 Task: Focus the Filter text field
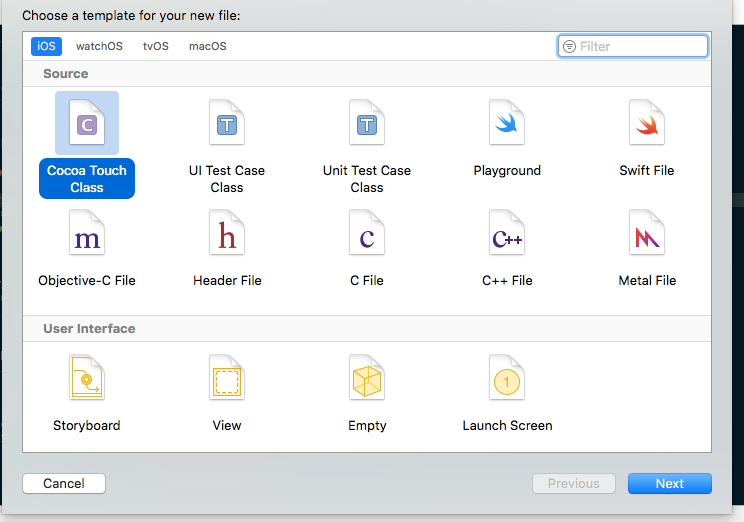632,47
